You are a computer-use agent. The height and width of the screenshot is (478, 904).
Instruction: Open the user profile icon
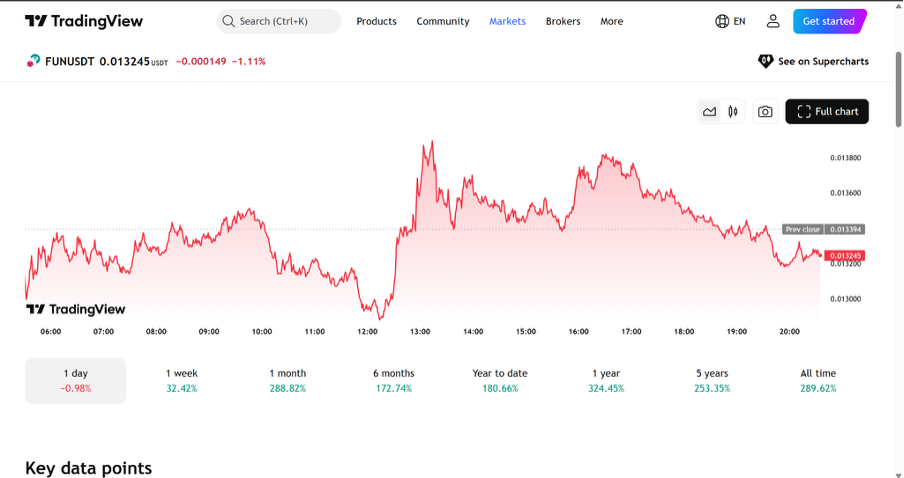(x=773, y=21)
